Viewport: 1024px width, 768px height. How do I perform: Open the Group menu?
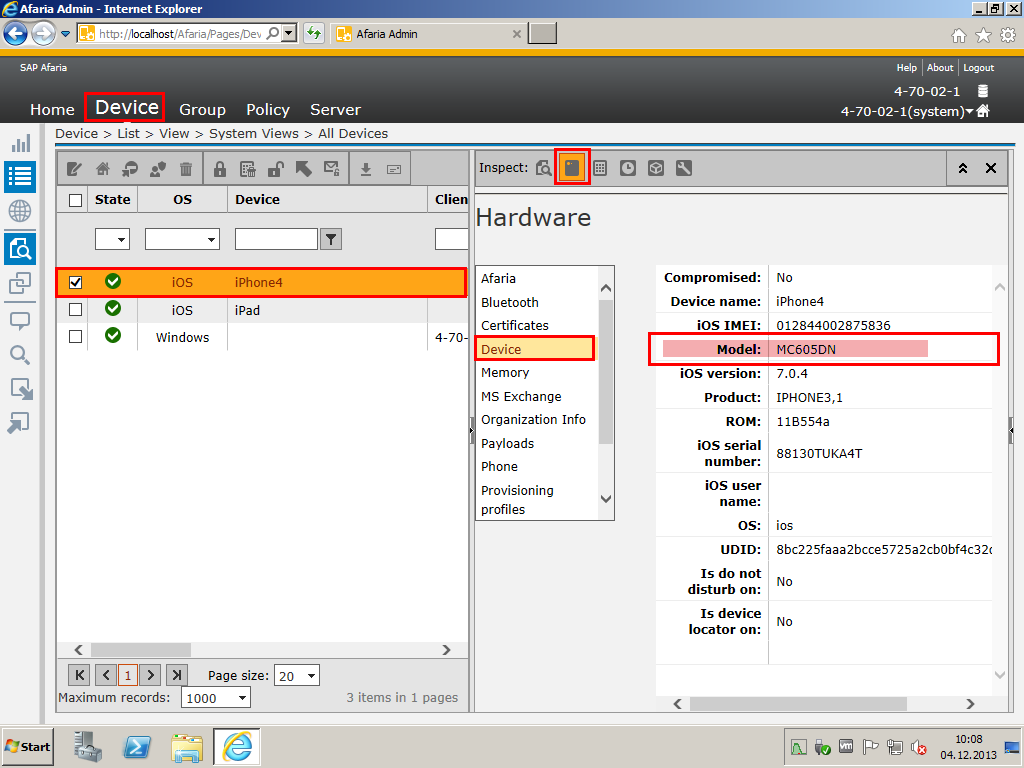coord(202,110)
